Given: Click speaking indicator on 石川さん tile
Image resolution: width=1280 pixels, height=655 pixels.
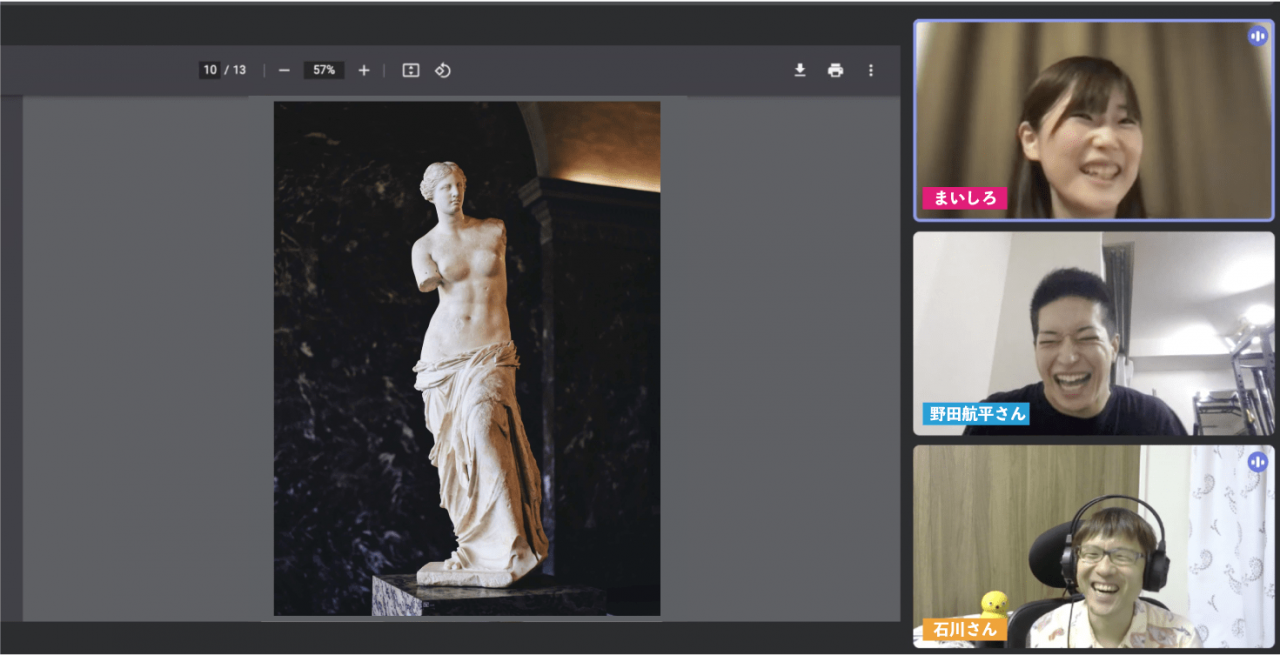Looking at the screenshot, I should [1257, 462].
